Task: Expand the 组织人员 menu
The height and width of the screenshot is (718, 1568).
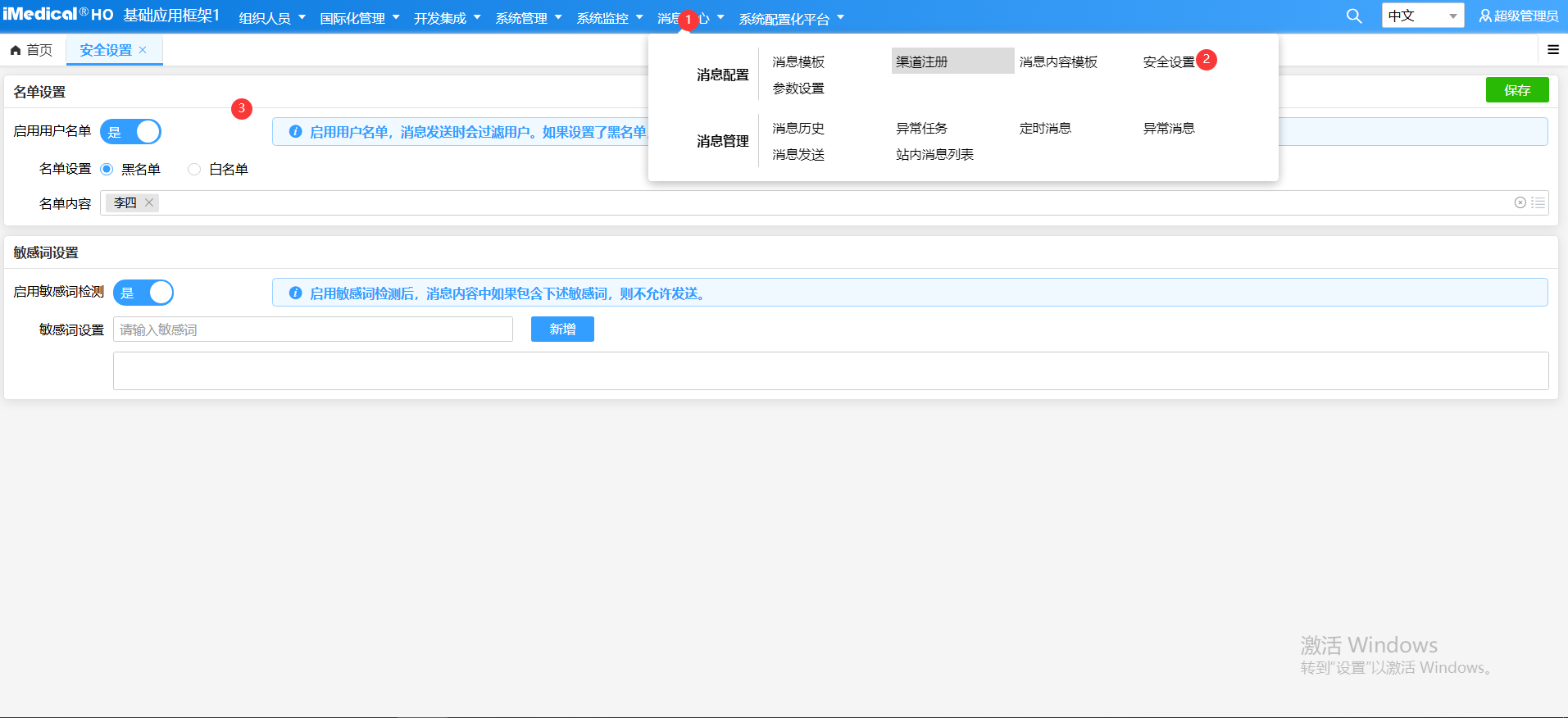Action: coord(271,18)
